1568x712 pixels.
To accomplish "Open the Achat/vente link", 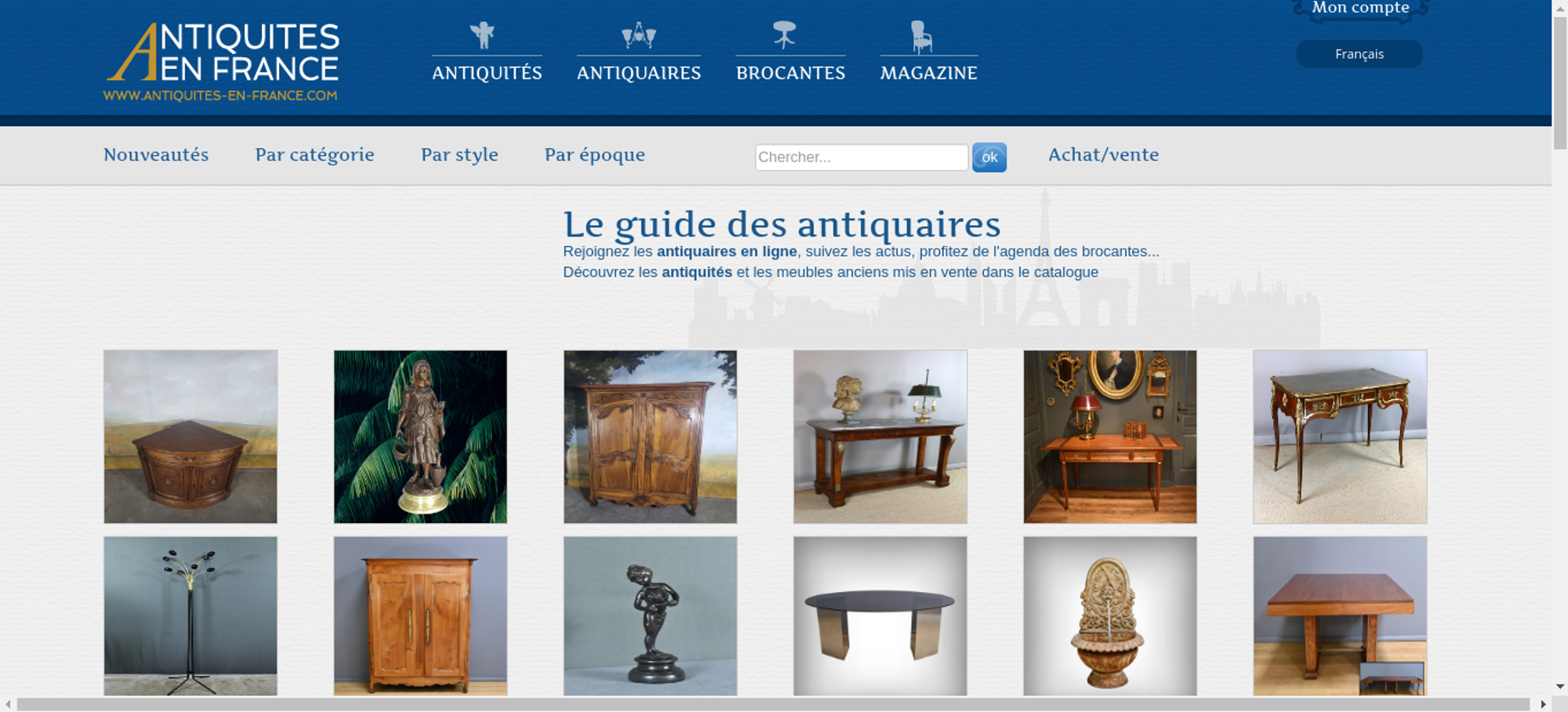I will coord(1103,154).
